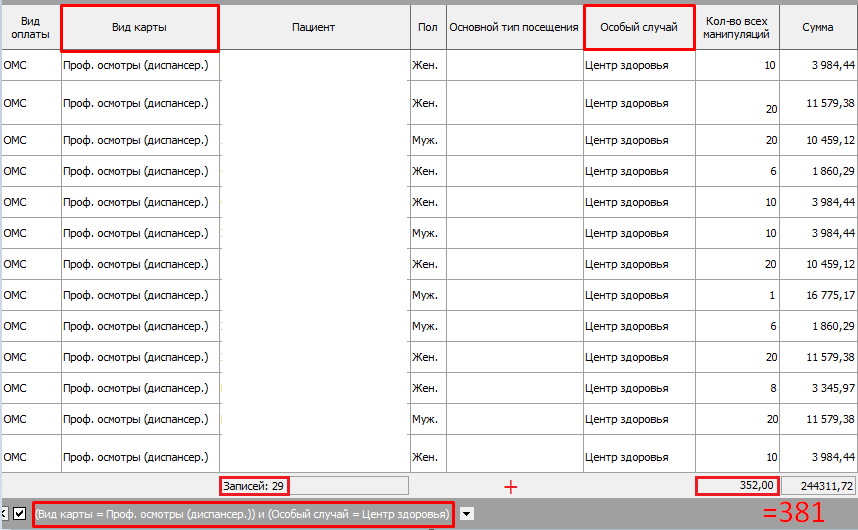Click 11 579,38 in the Муж. row
This screenshot has width=858, height=530.
(818, 420)
